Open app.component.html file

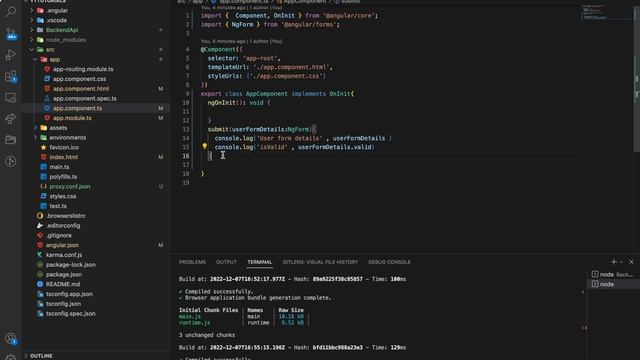pos(81,89)
